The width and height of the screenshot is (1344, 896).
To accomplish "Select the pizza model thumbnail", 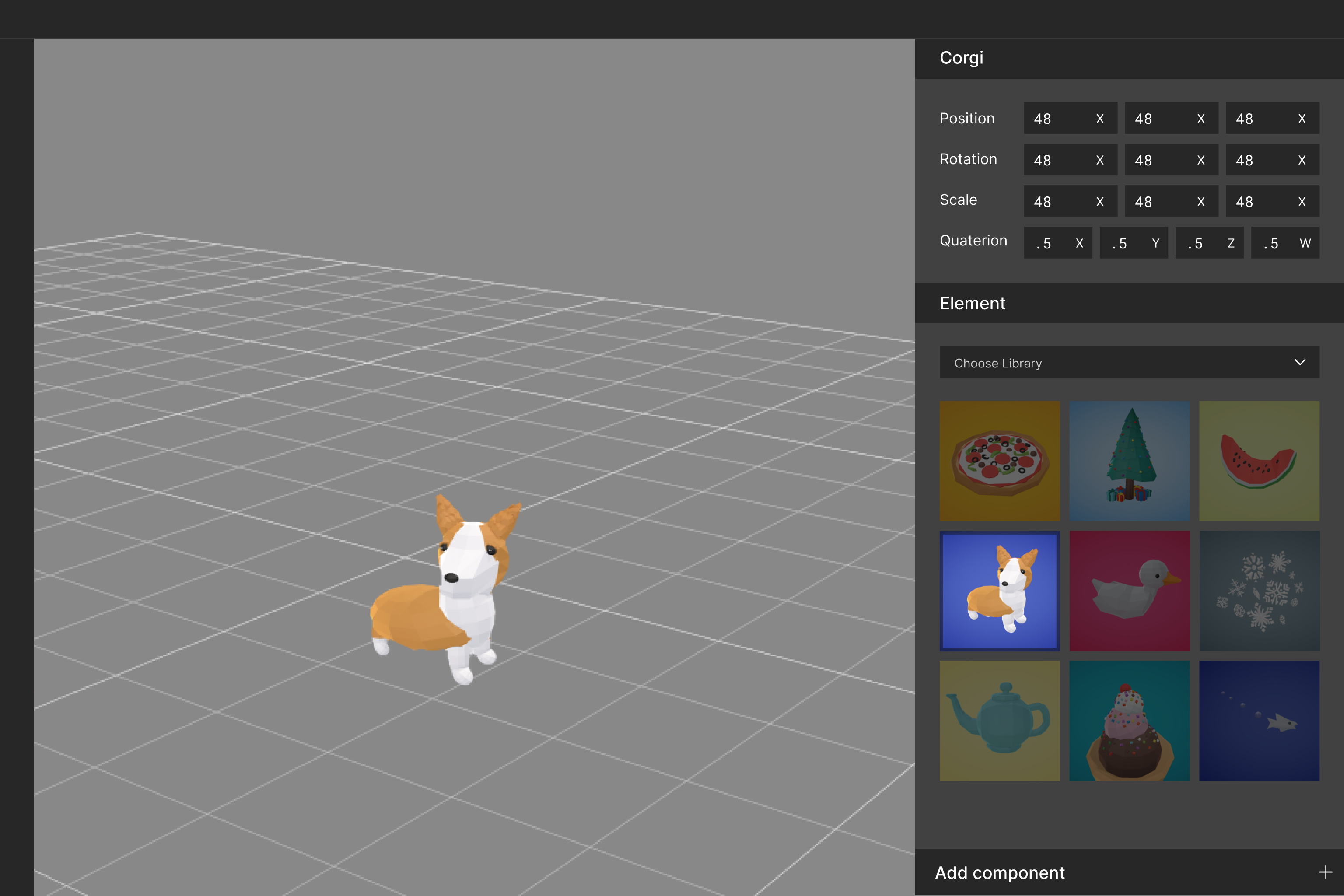I will (x=999, y=461).
